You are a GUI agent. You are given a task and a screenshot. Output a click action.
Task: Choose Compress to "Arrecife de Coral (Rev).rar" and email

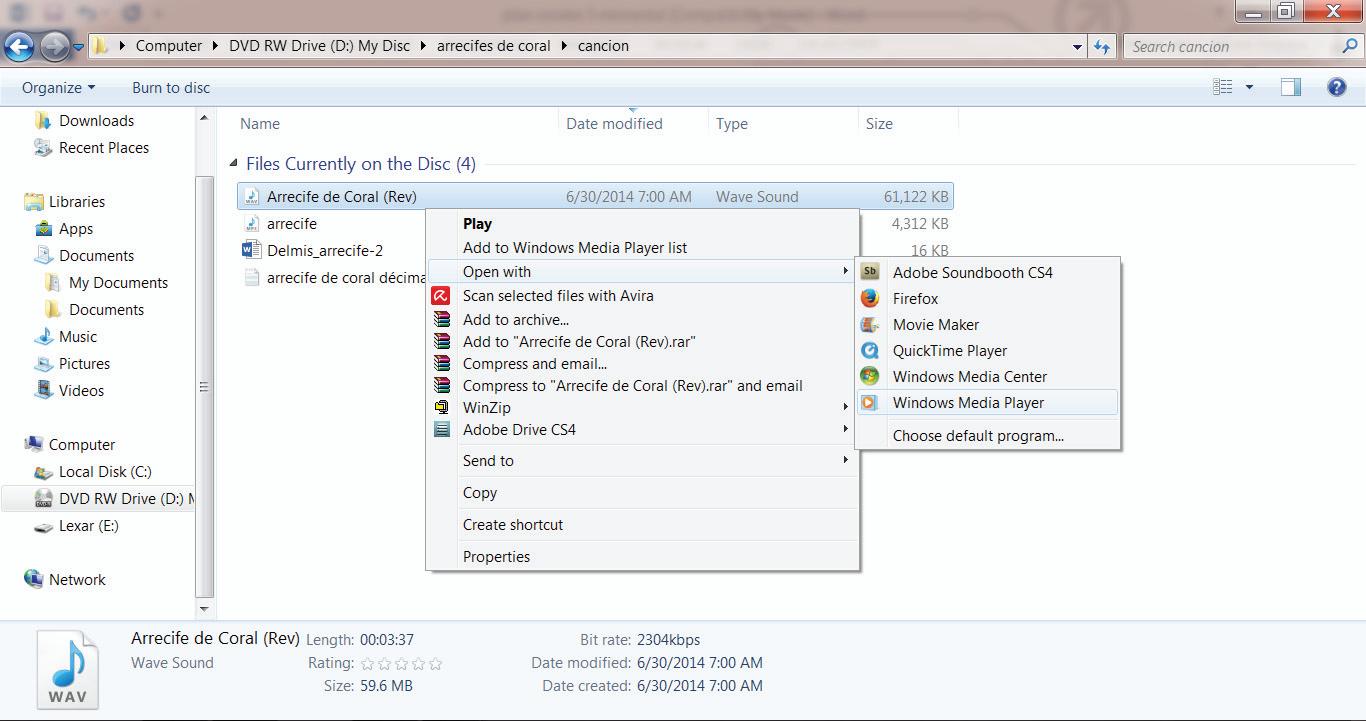(x=643, y=386)
